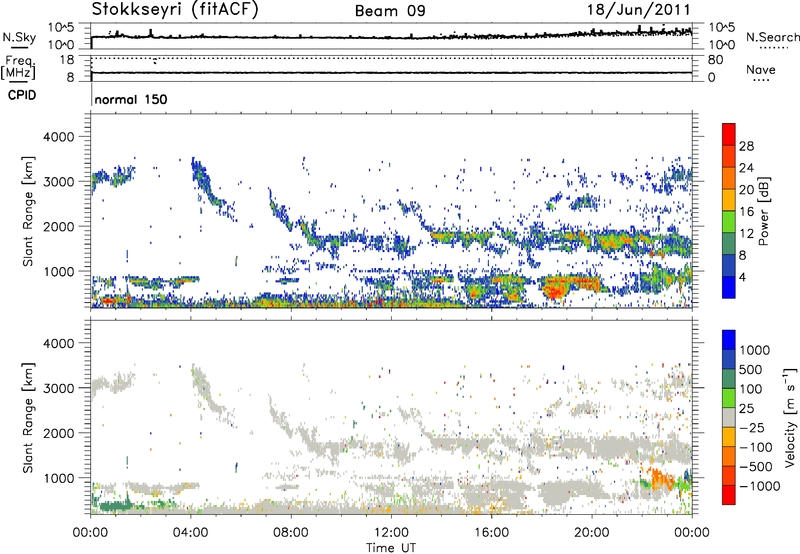The width and height of the screenshot is (800, 554).
Task: Click the '4' tick on Power colorbar
Action: [x=742, y=278]
